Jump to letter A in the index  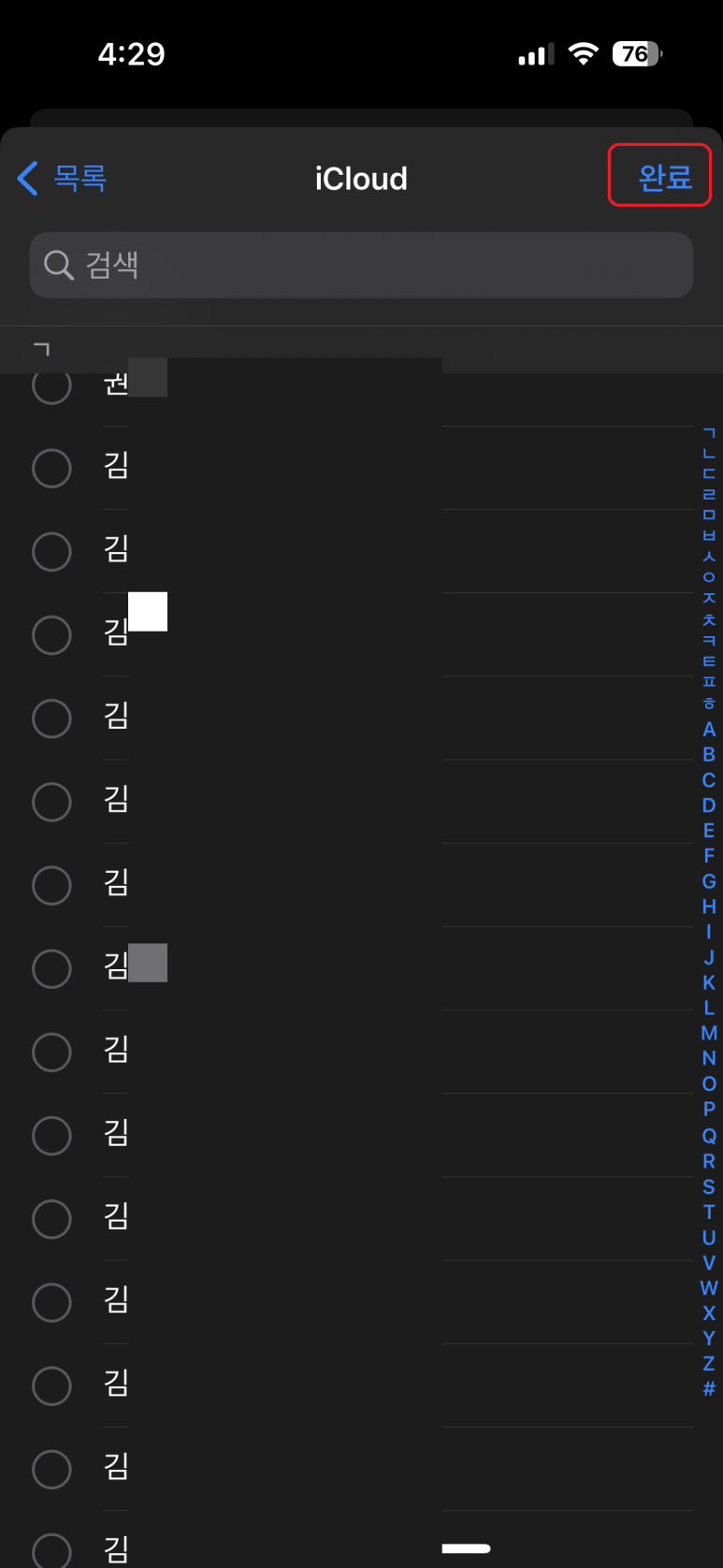(709, 729)
